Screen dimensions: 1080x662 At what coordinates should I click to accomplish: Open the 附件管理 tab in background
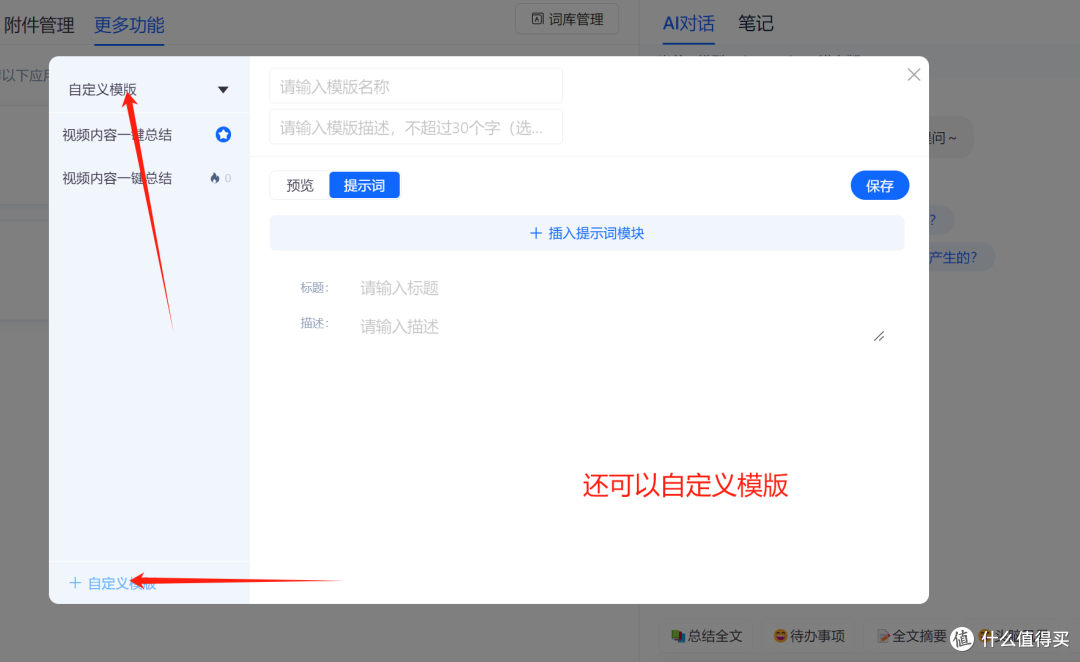click(39, 25)
